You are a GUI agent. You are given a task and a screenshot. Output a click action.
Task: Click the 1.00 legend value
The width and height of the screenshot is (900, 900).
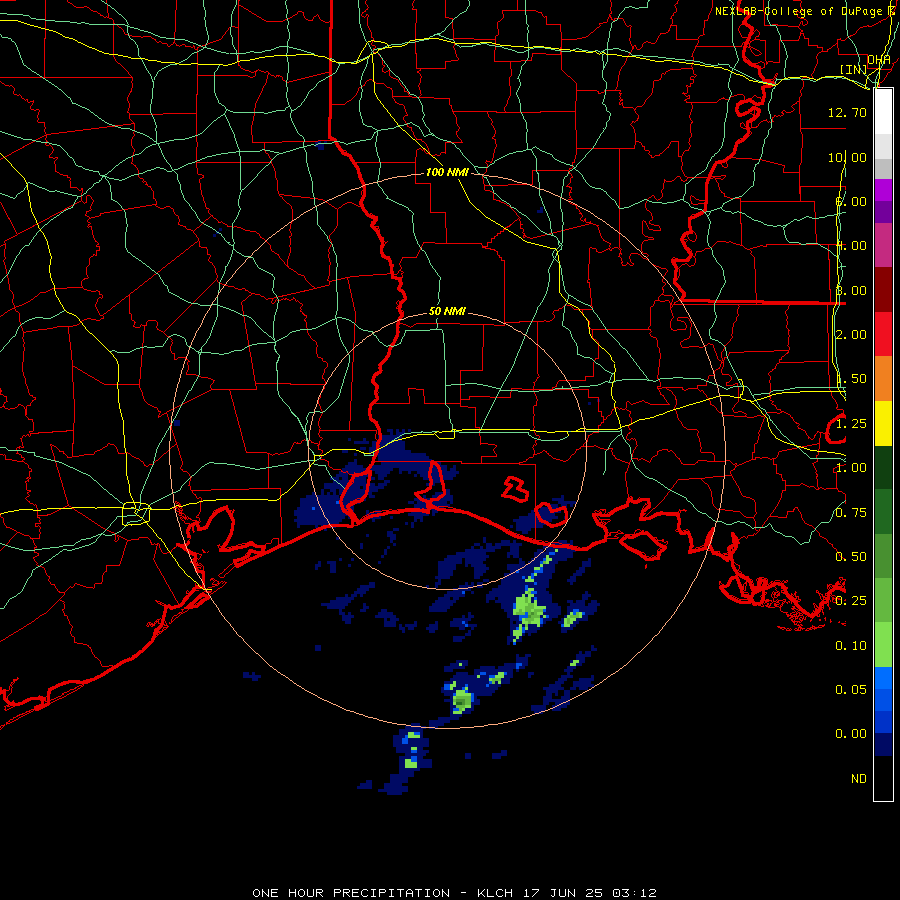[x=851, y=468]
